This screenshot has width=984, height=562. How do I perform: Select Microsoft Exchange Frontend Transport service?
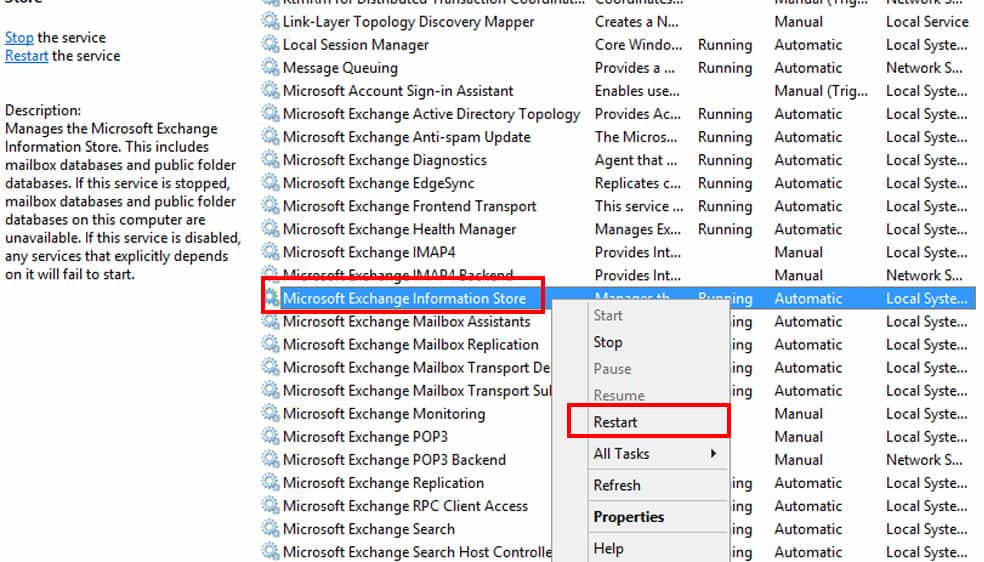[409, 206]
